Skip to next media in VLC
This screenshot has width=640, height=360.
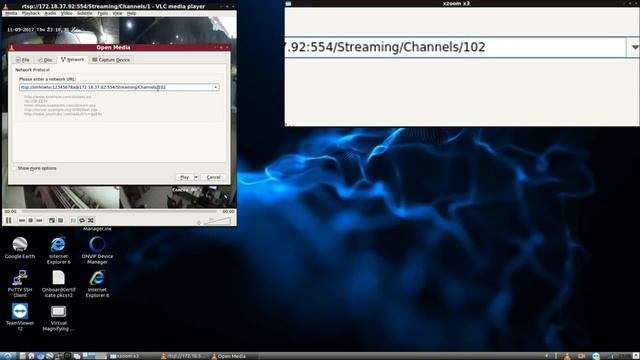pos(39,220)
